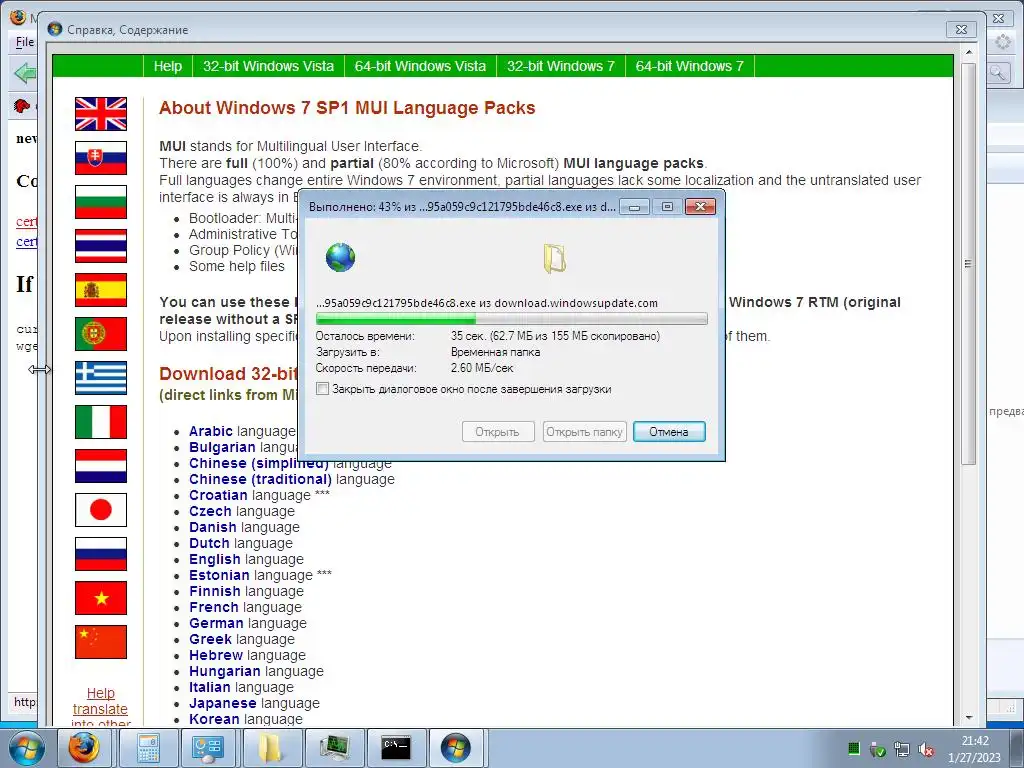Open the Help tab
This screenshot has width=1024, height=768.
click(168, 66)
